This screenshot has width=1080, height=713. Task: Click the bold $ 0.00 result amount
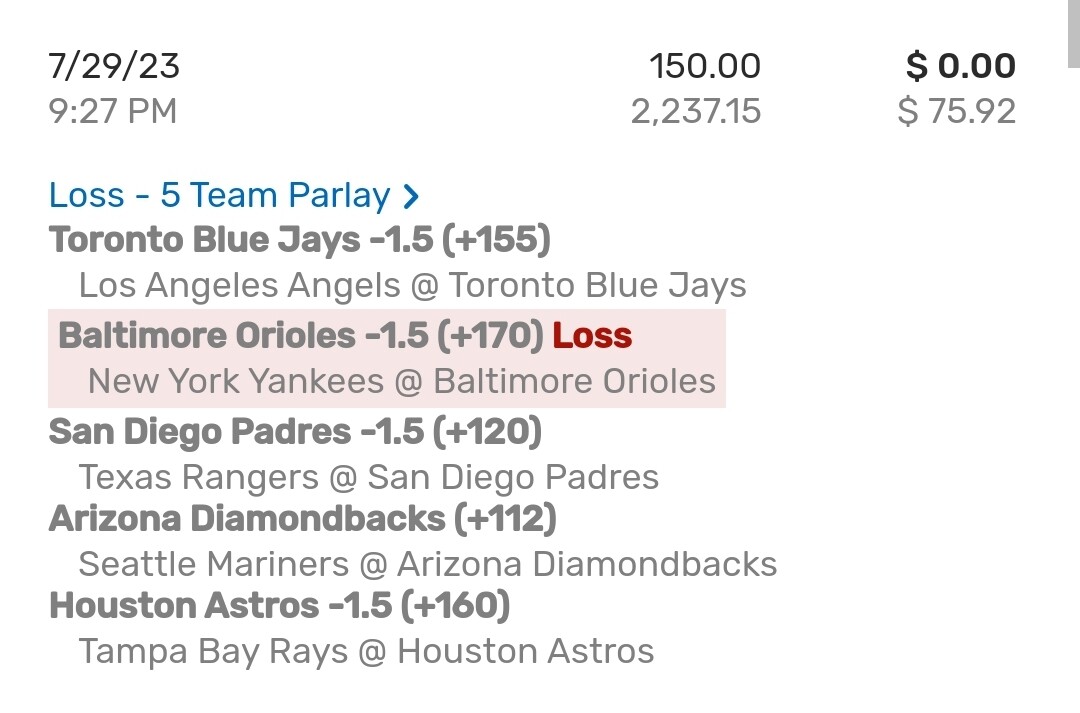[x=960, y=66]
